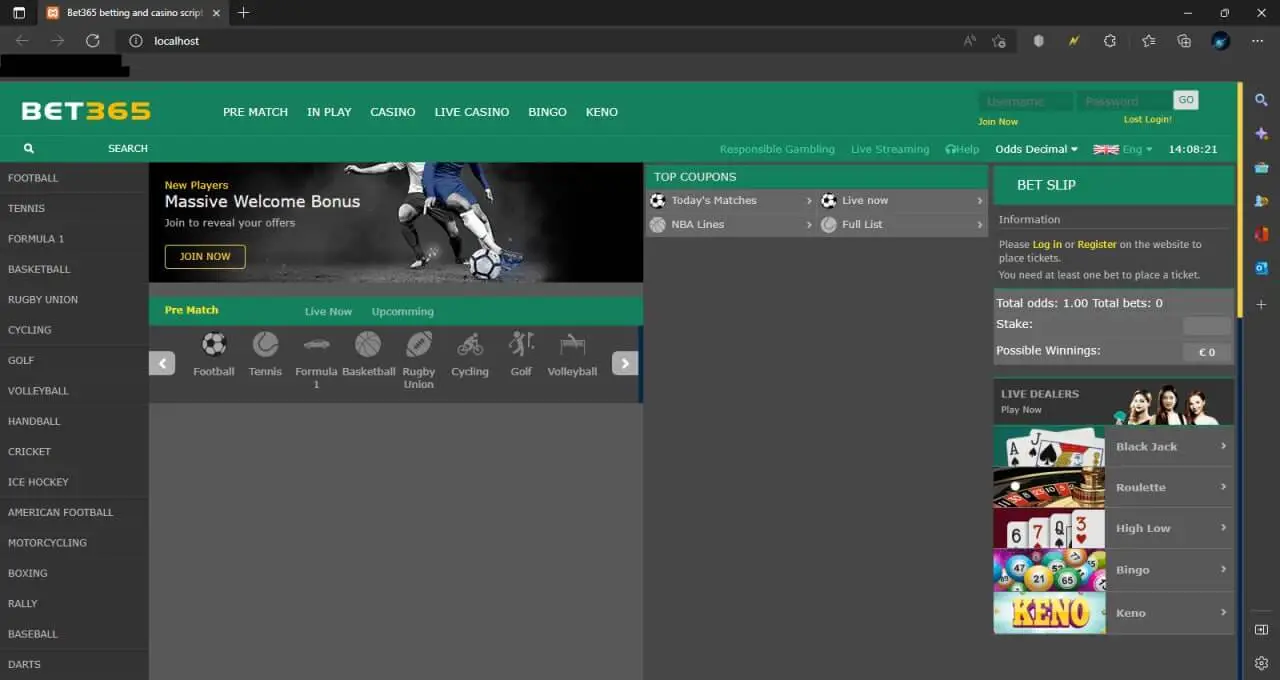Image resolution: width=1280 pixels, height=680 pixels.
Task: Open the CASINO menu item
Action: coord(393,112)
